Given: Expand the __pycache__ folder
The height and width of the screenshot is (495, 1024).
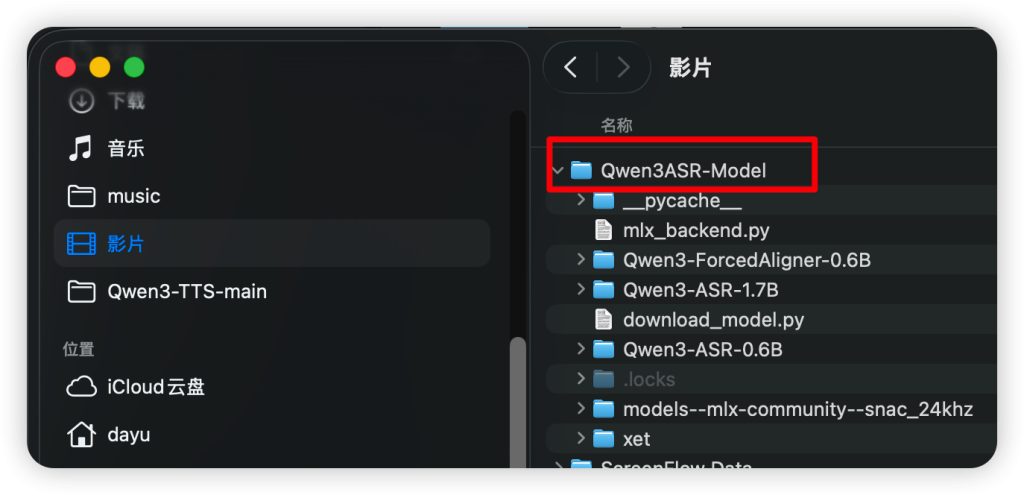Looking at the screenshot, I should [581, 201].
